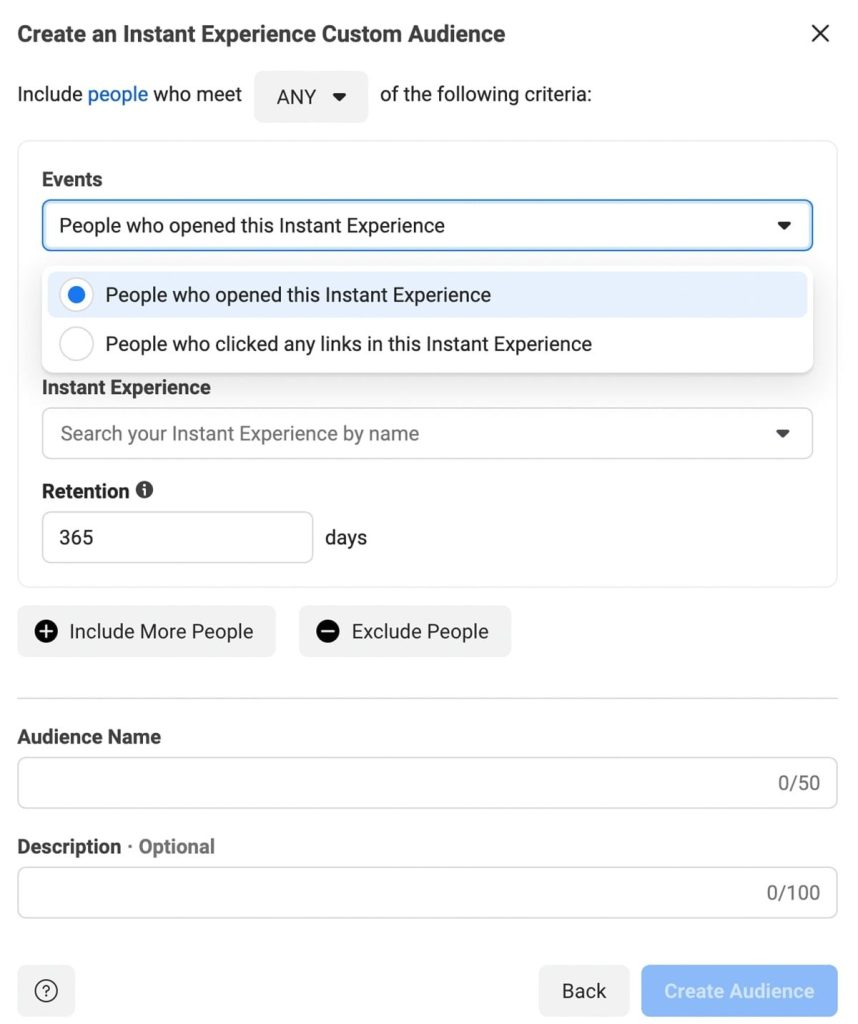Focus the Audience Name text field

pos(390,783)
